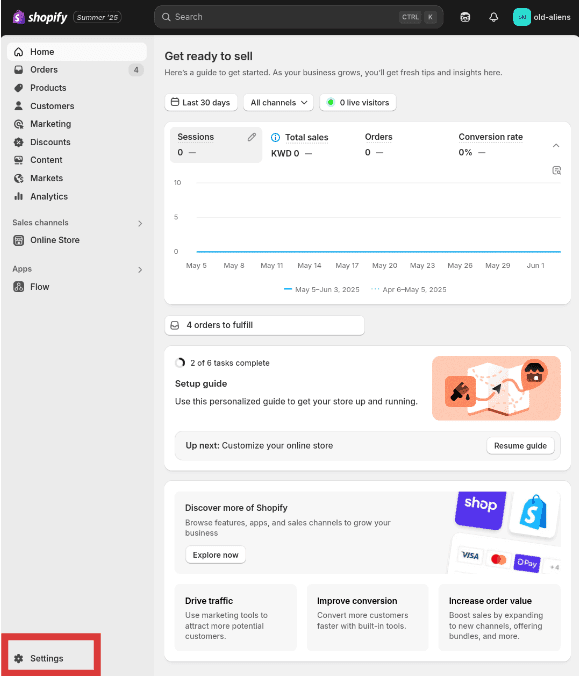
Task: Click the Products tag icon
Action: (x=19, y=88)
